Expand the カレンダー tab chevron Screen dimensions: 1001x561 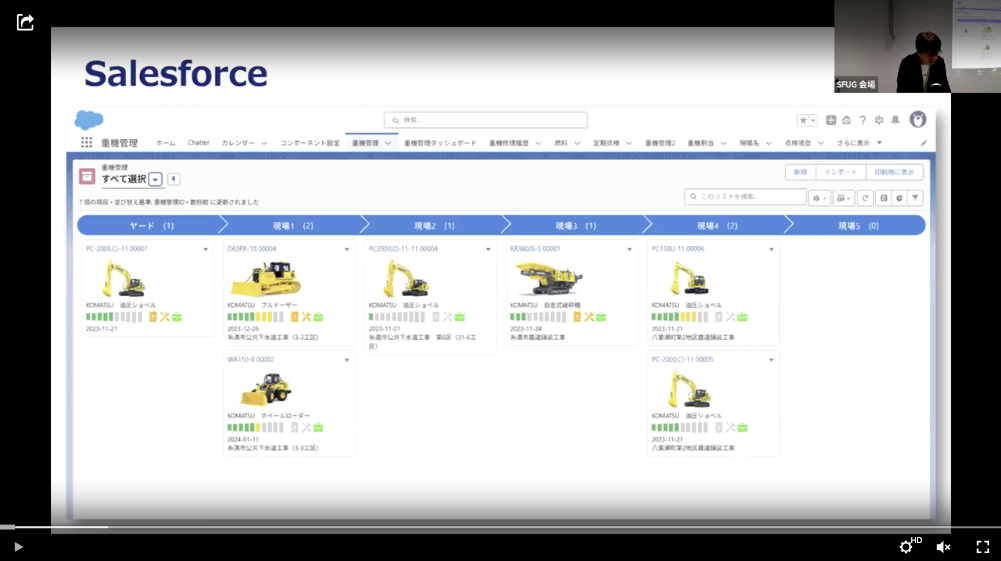[x=264, y=143]
